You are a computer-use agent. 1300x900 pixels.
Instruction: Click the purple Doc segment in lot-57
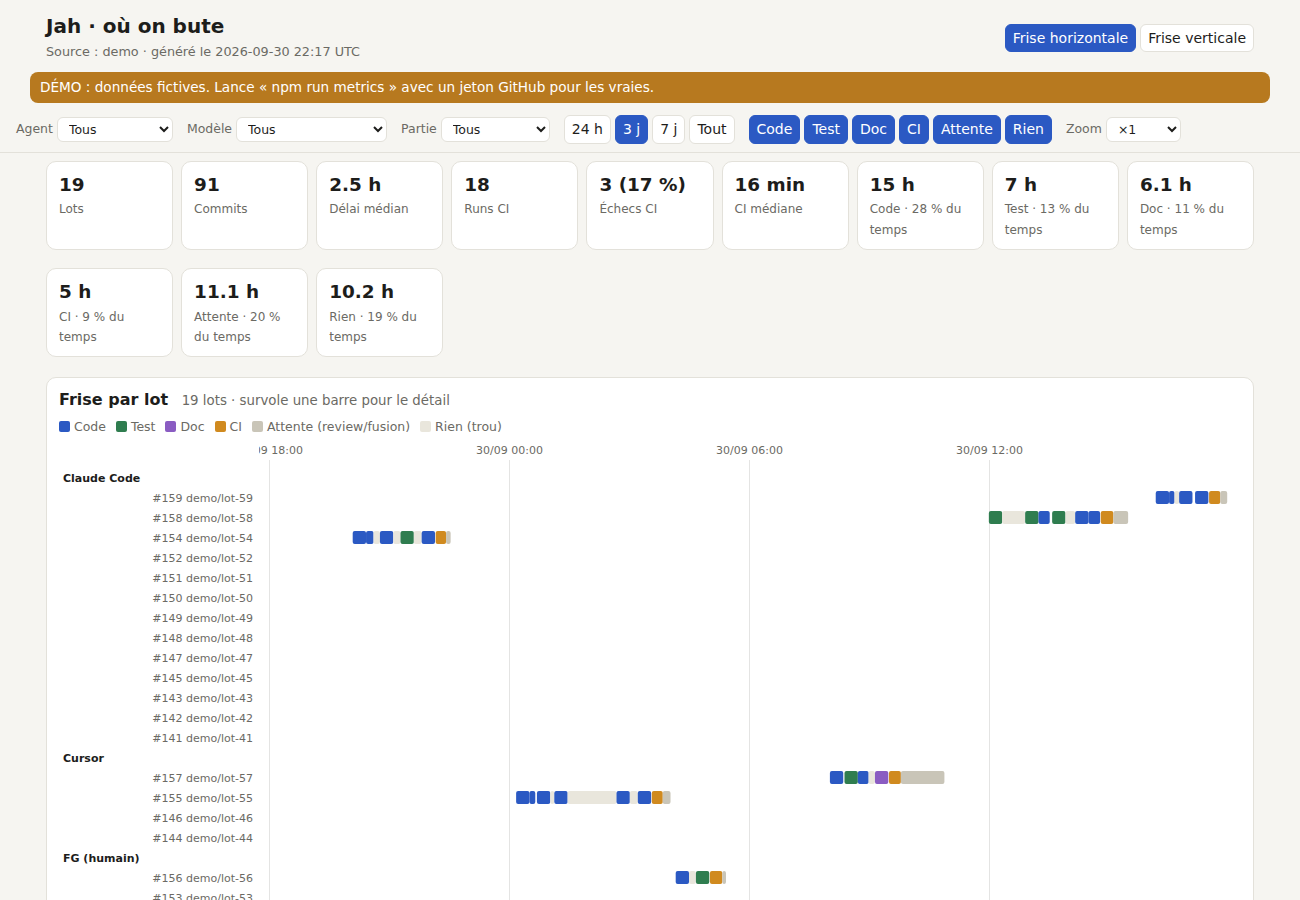coord(881,777)
